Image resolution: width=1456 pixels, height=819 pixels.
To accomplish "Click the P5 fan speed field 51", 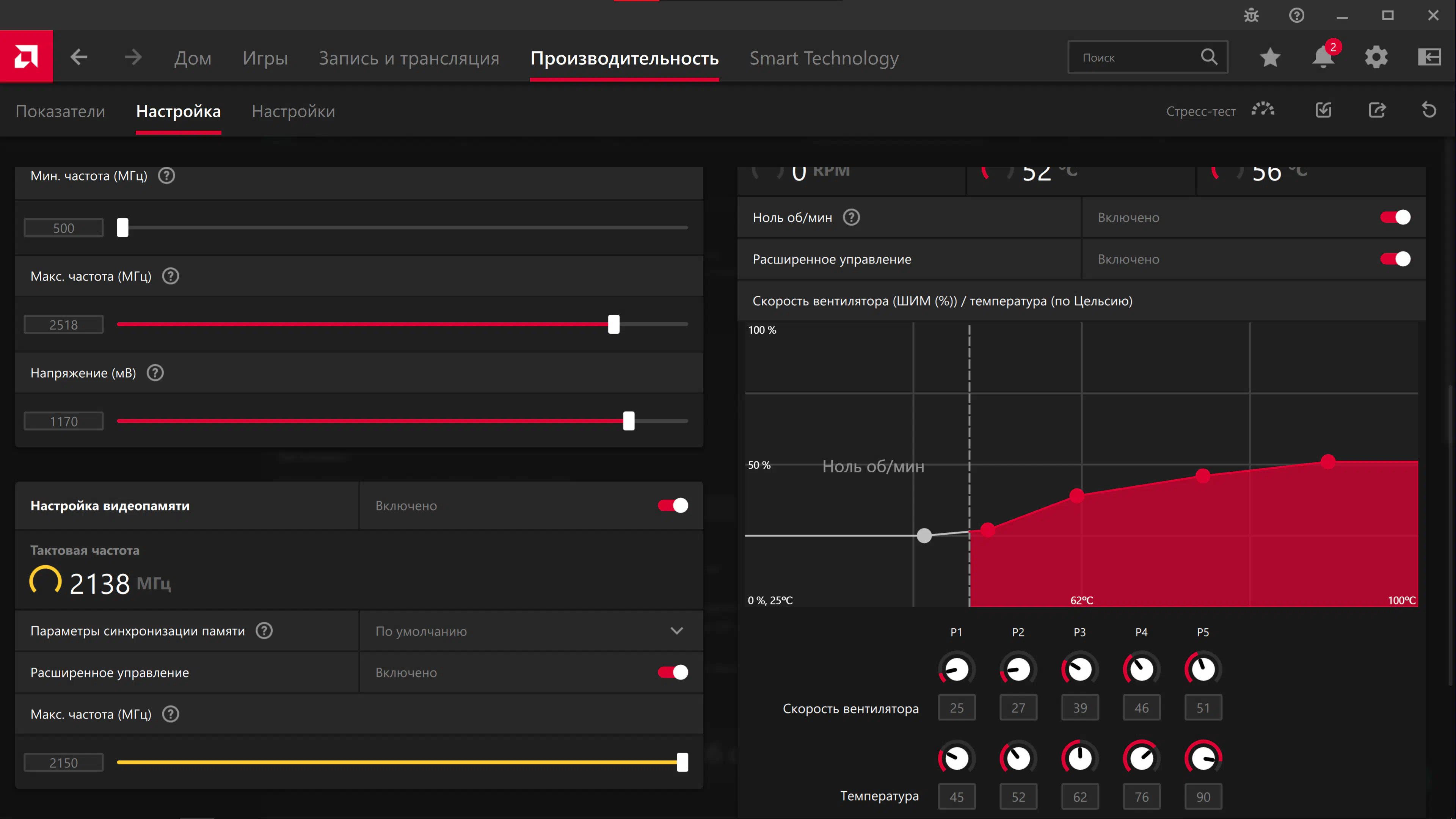I will 1203,708.
